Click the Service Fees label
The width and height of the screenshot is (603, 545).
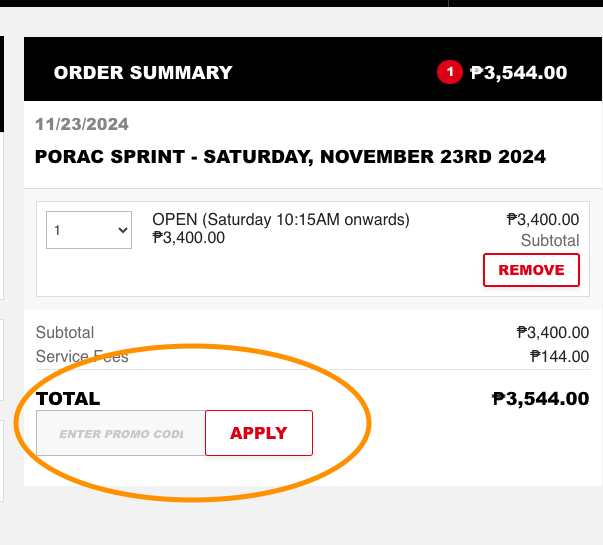(82, 357)
